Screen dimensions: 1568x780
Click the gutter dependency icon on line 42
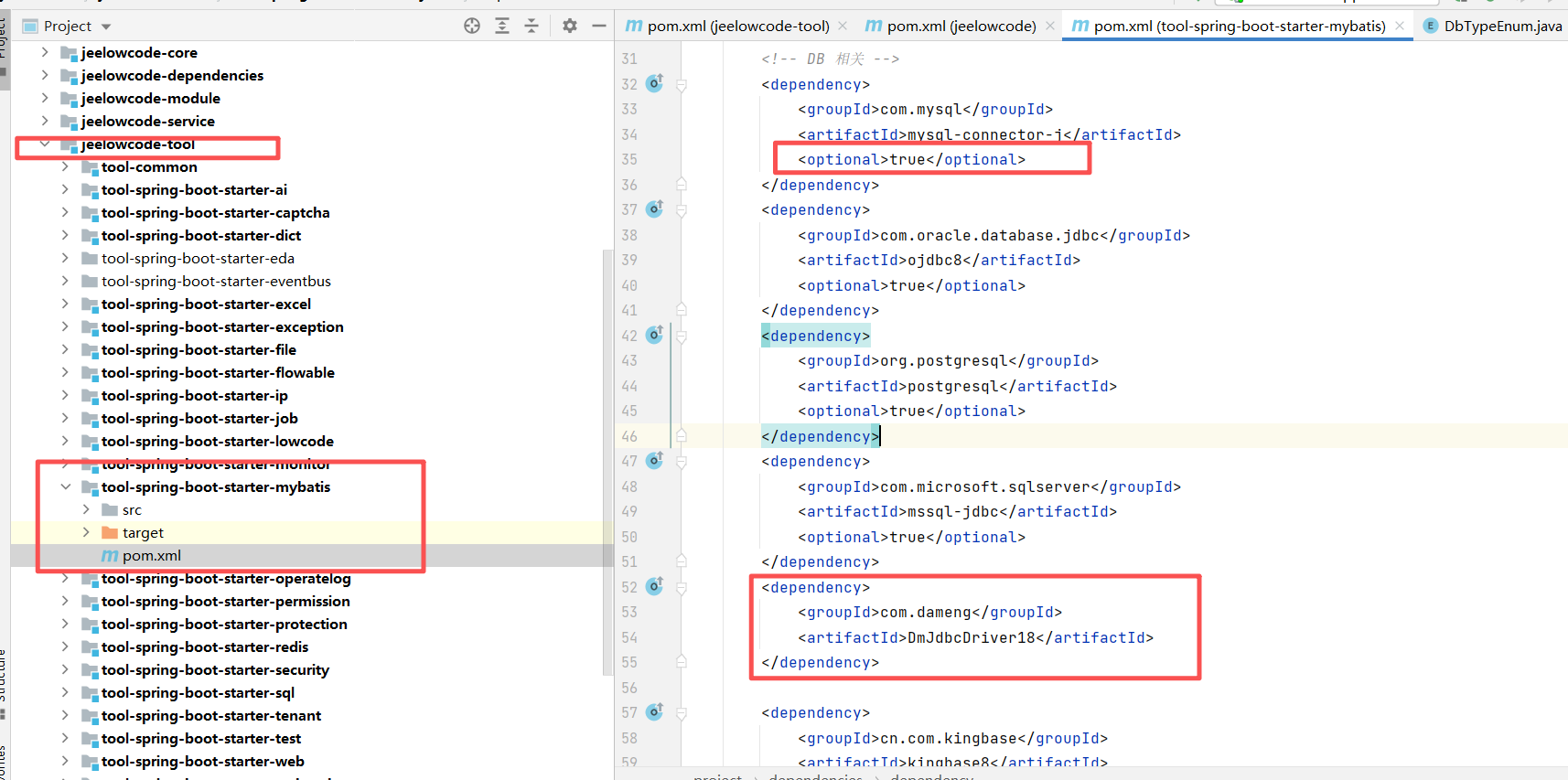coord(655,336)
